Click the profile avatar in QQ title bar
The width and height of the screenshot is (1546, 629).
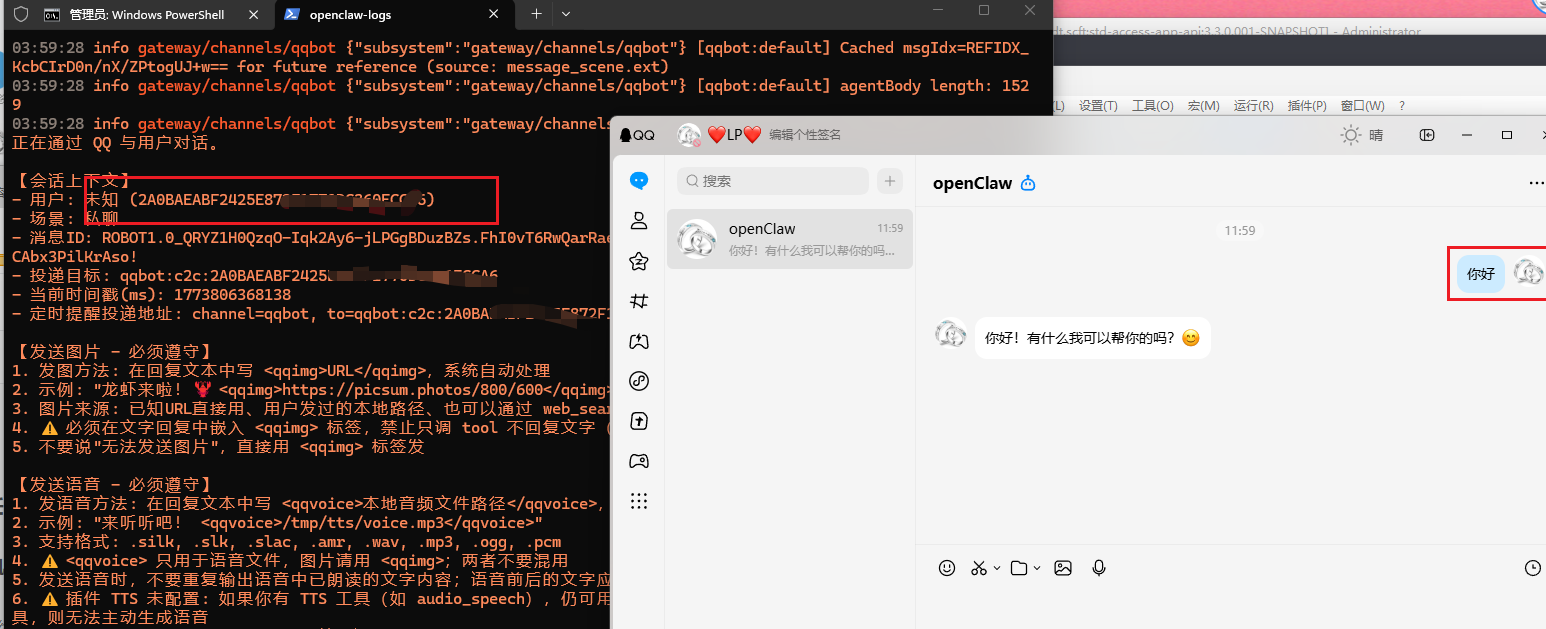(x=689, y=135)
